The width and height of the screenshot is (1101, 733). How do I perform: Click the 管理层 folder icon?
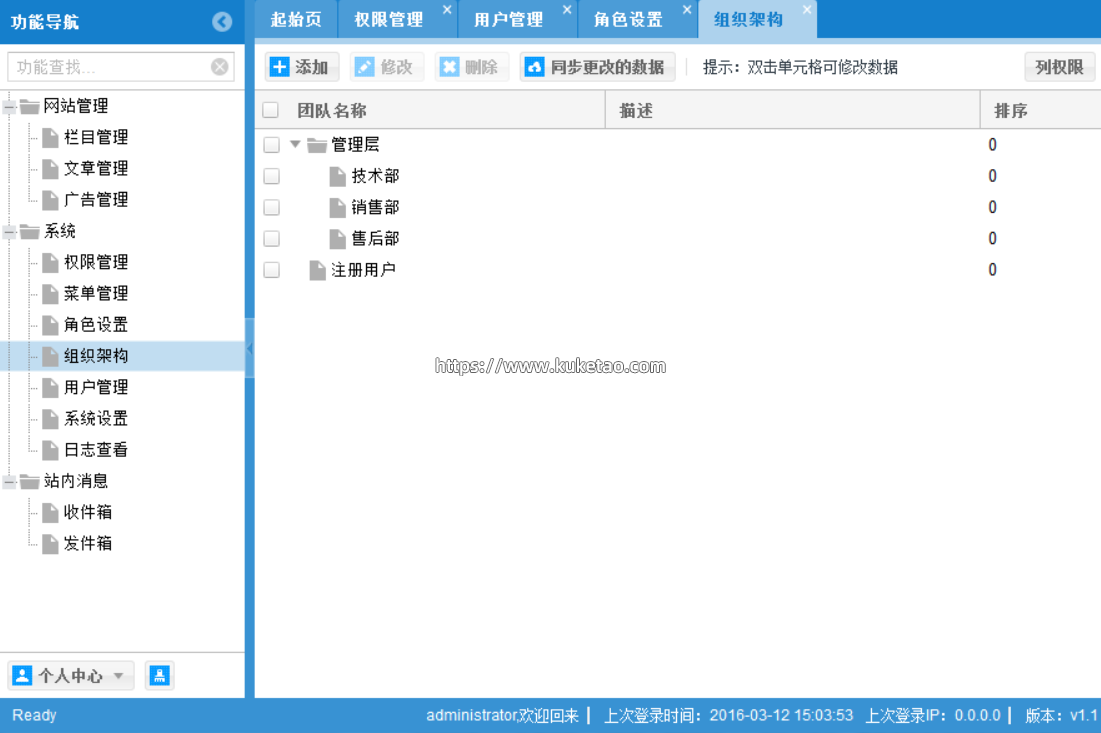click(317, 145)
